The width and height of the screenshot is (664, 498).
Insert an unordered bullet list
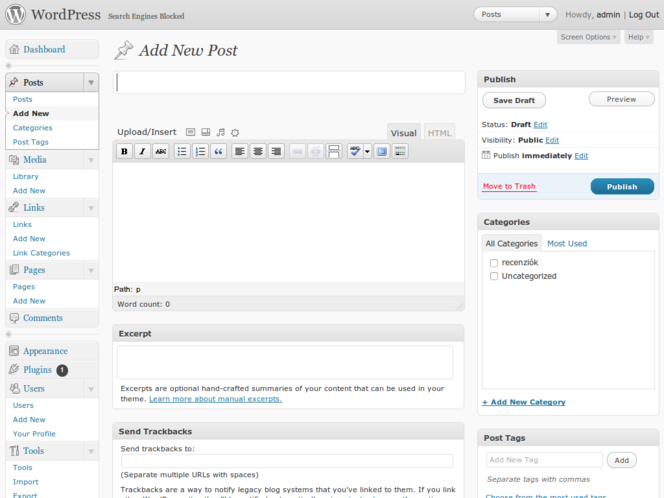(182, 151)
